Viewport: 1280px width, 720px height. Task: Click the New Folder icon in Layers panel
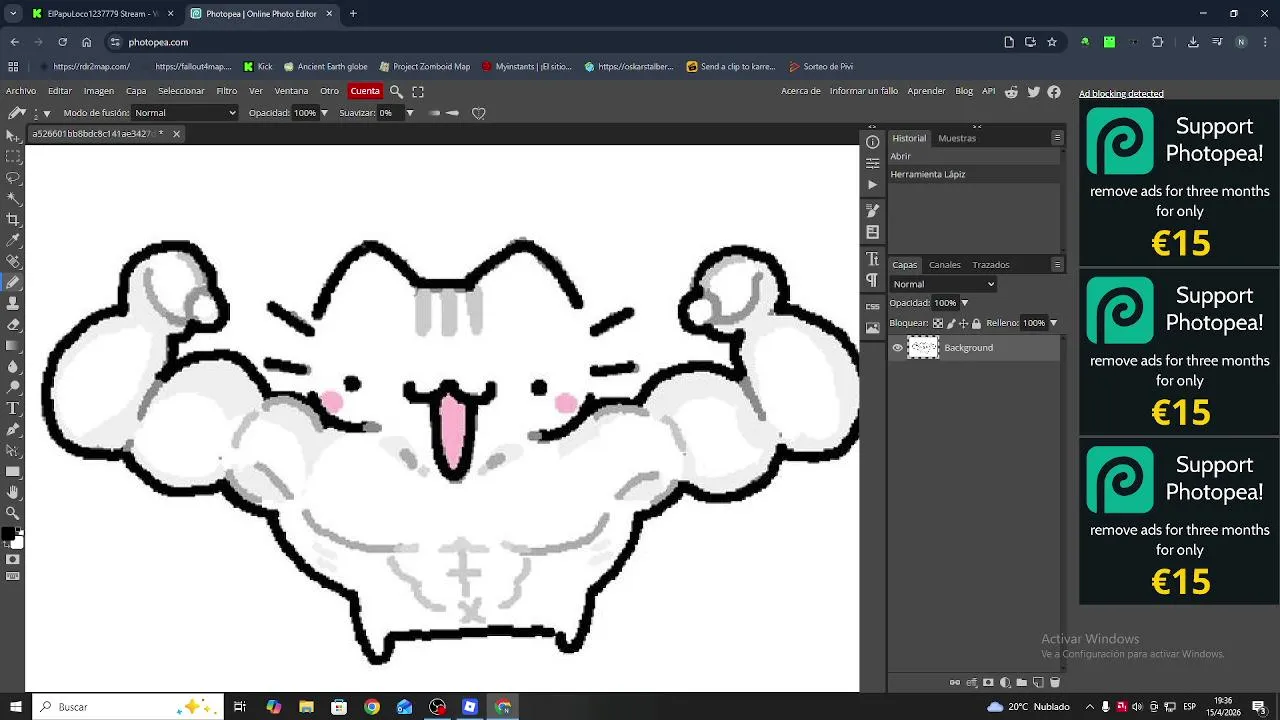(1022, 682)
